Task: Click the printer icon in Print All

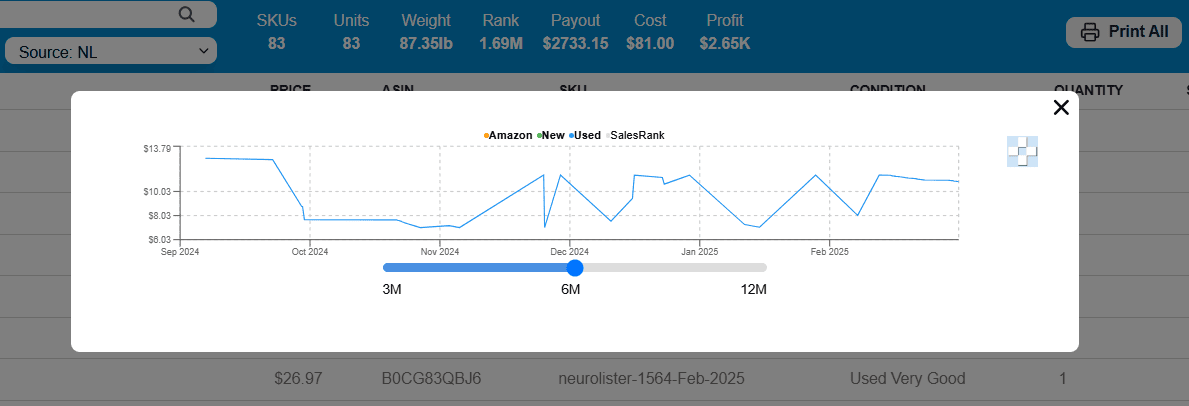Action: (x=1090, y=32)
